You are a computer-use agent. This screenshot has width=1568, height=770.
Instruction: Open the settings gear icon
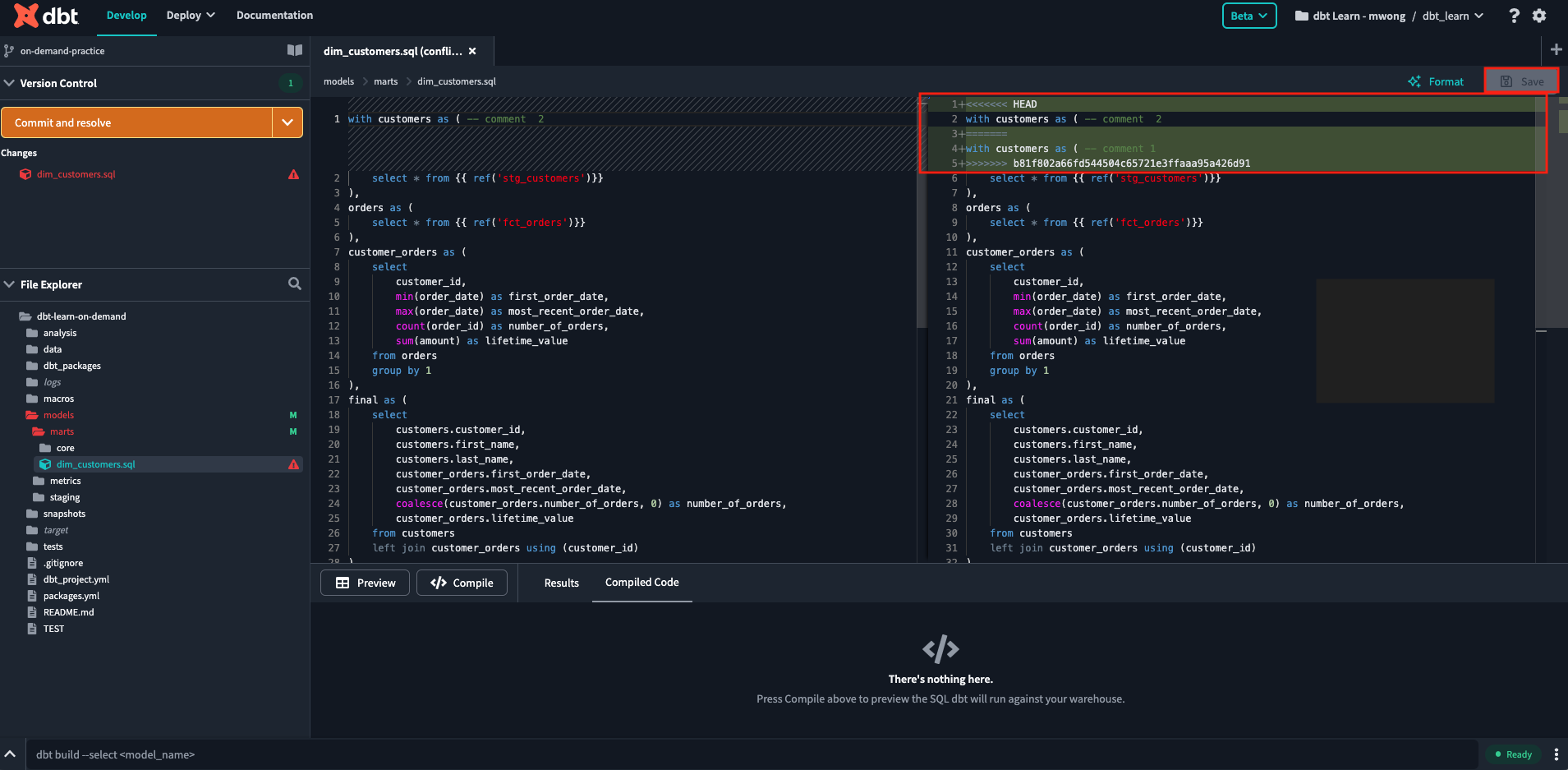tap(1540, 15)
